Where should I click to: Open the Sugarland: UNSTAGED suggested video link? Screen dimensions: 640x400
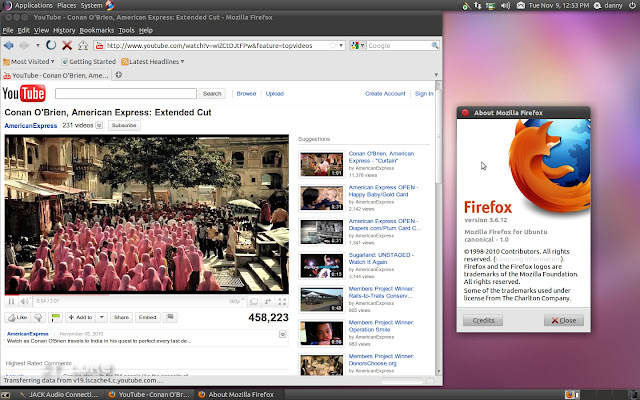tap(381, 258)
